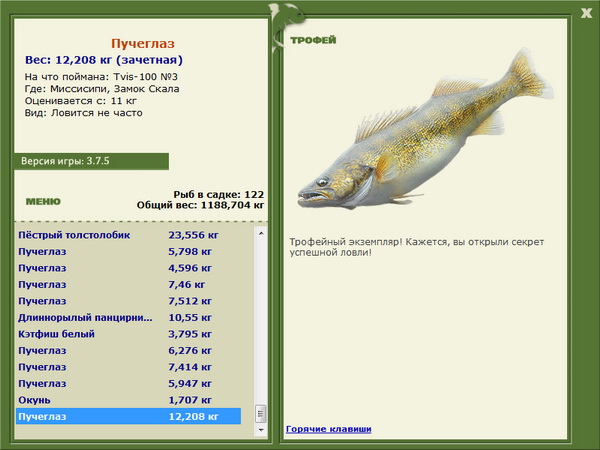Select Пёстрый толстолобик 23,556 кг entry
This screenshot has width=600, height=450.
pos(128,236)
